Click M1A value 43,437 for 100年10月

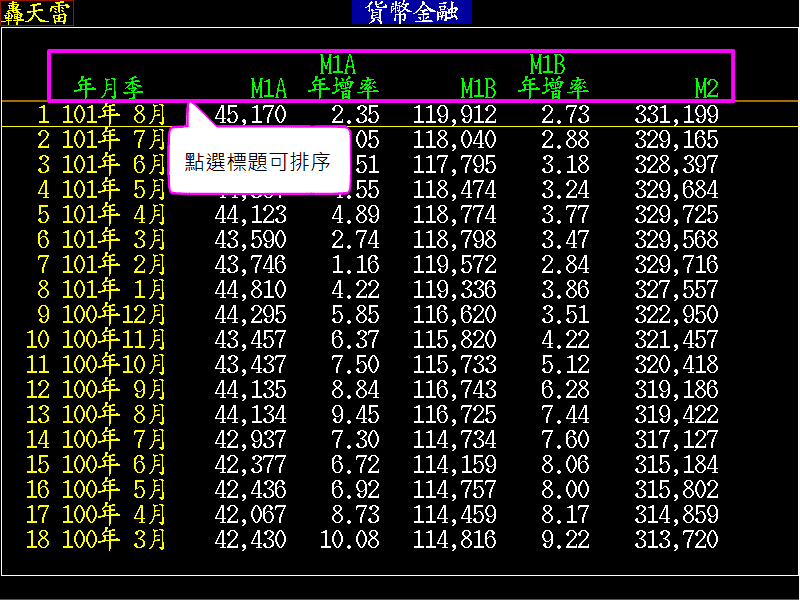tap(250, 365)
